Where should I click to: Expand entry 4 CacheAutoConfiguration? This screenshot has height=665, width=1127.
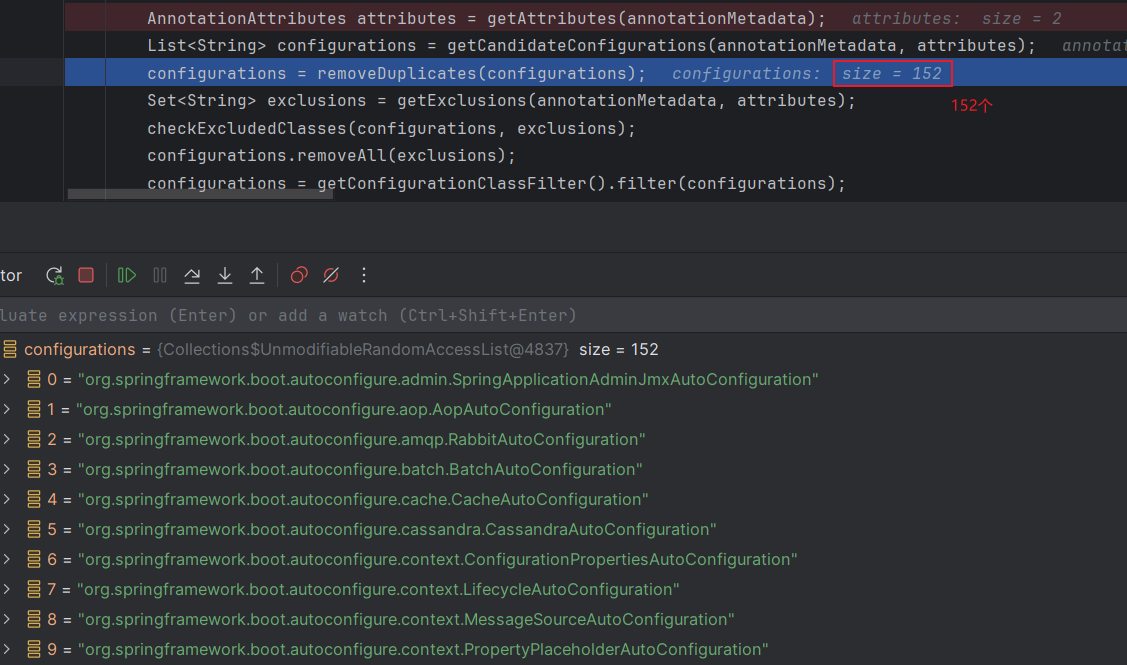tap(6, 499)
